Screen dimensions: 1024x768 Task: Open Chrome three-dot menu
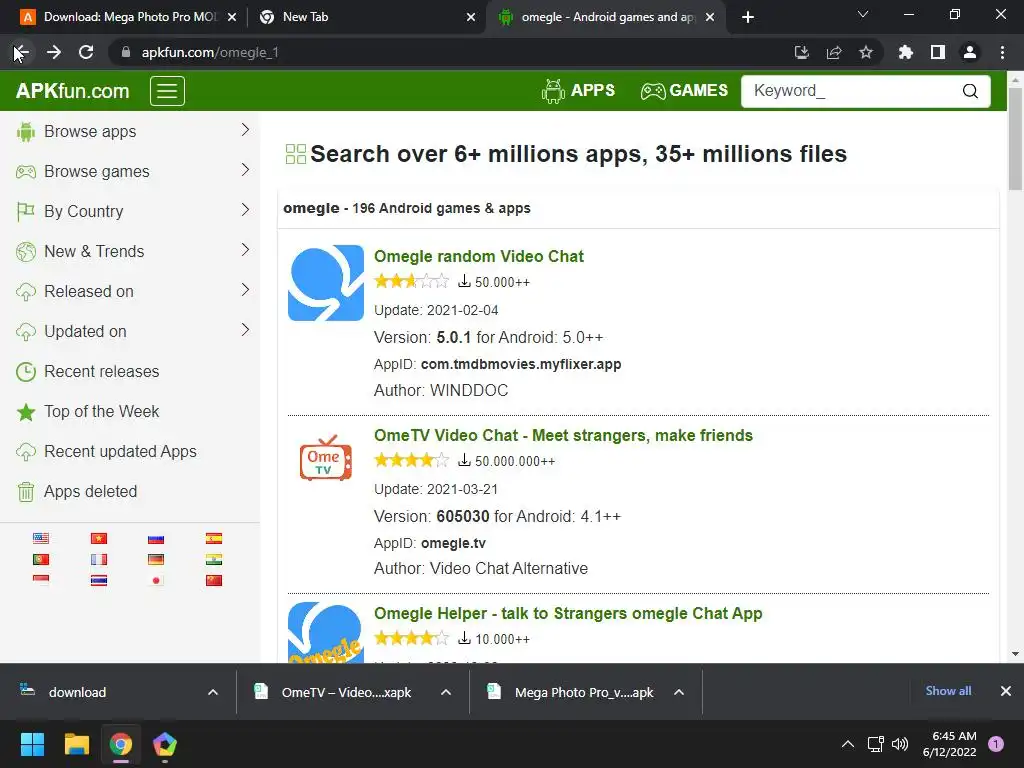1002,52
